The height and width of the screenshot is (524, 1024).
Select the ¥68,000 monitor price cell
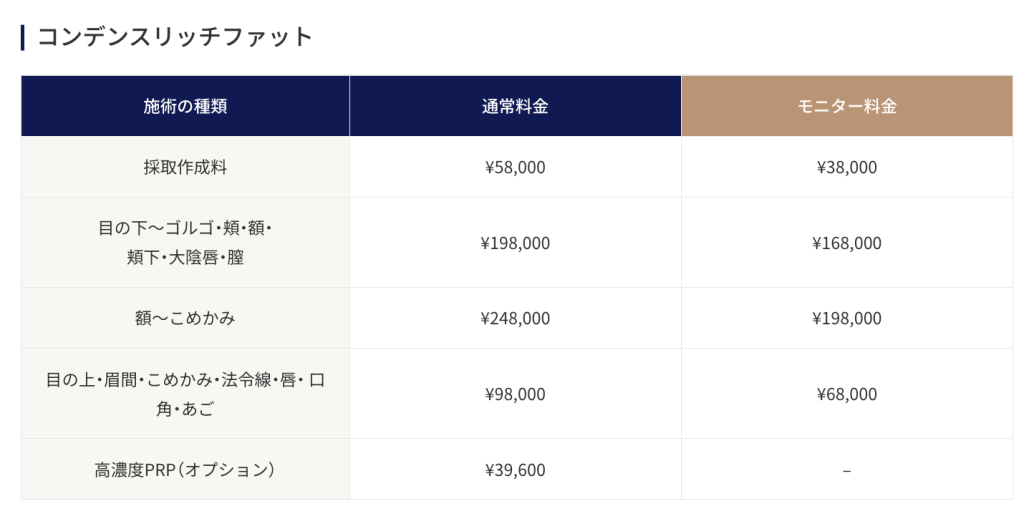(x=847, y=394)
